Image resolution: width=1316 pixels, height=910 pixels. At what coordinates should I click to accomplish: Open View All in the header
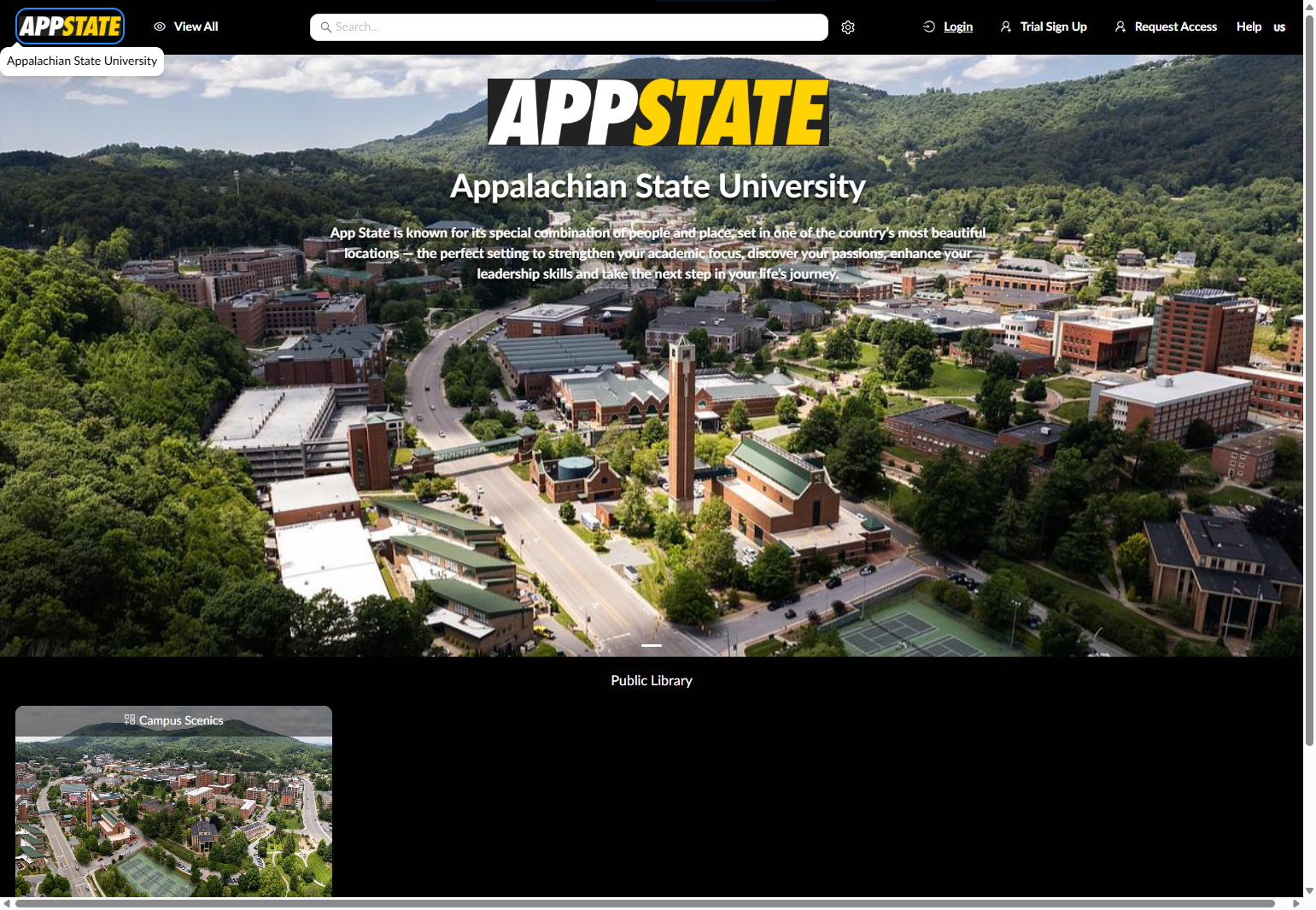(185, 26)
